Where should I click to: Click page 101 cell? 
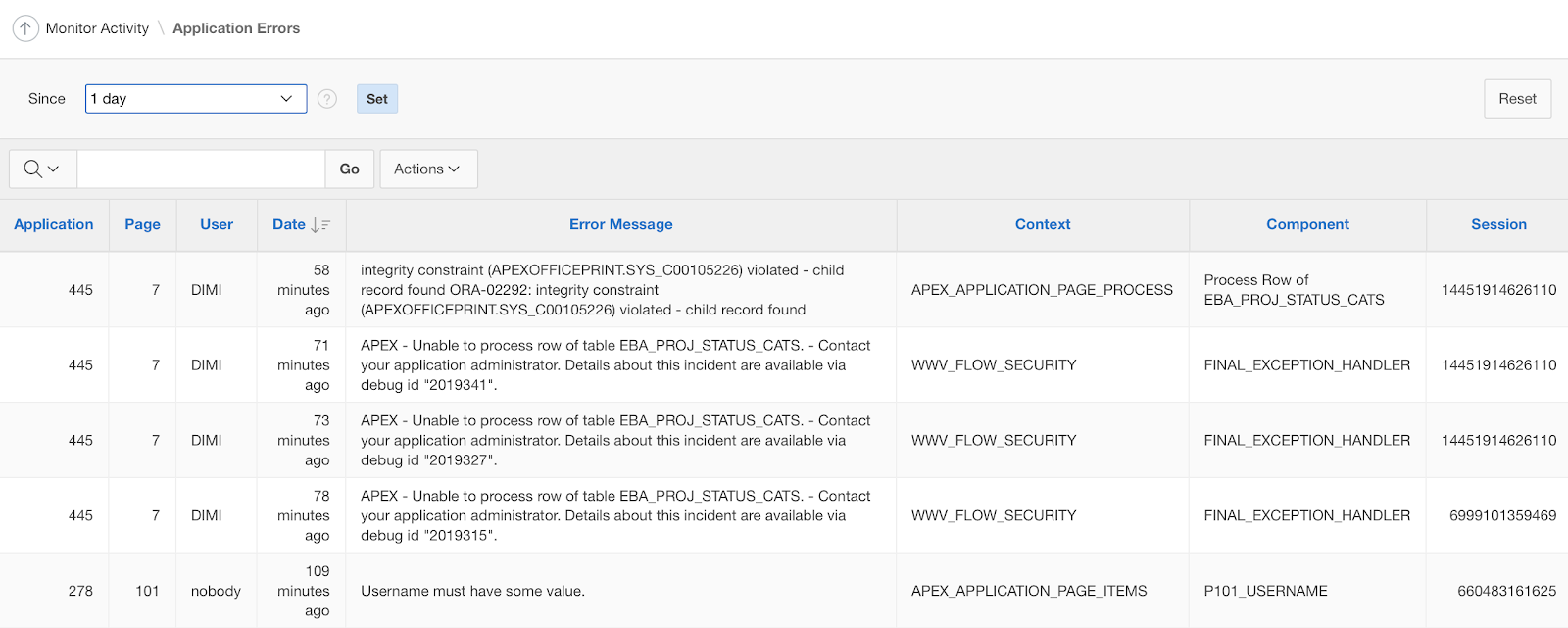click(x=147, y=591)
